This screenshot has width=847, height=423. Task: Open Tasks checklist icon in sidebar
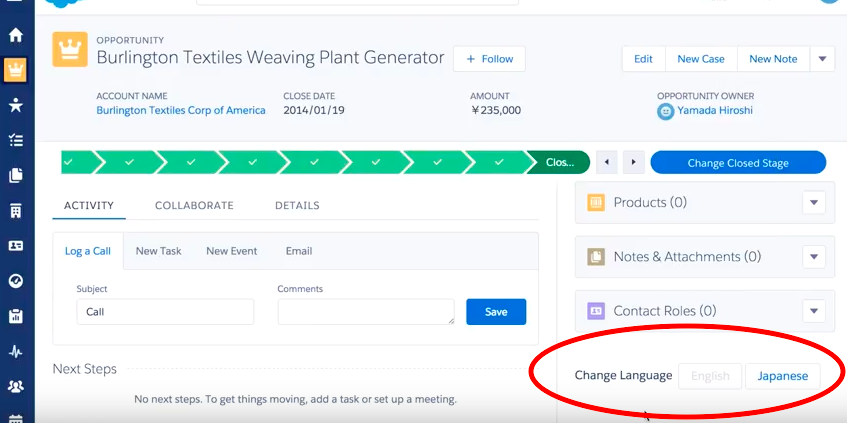pos(16,140)
